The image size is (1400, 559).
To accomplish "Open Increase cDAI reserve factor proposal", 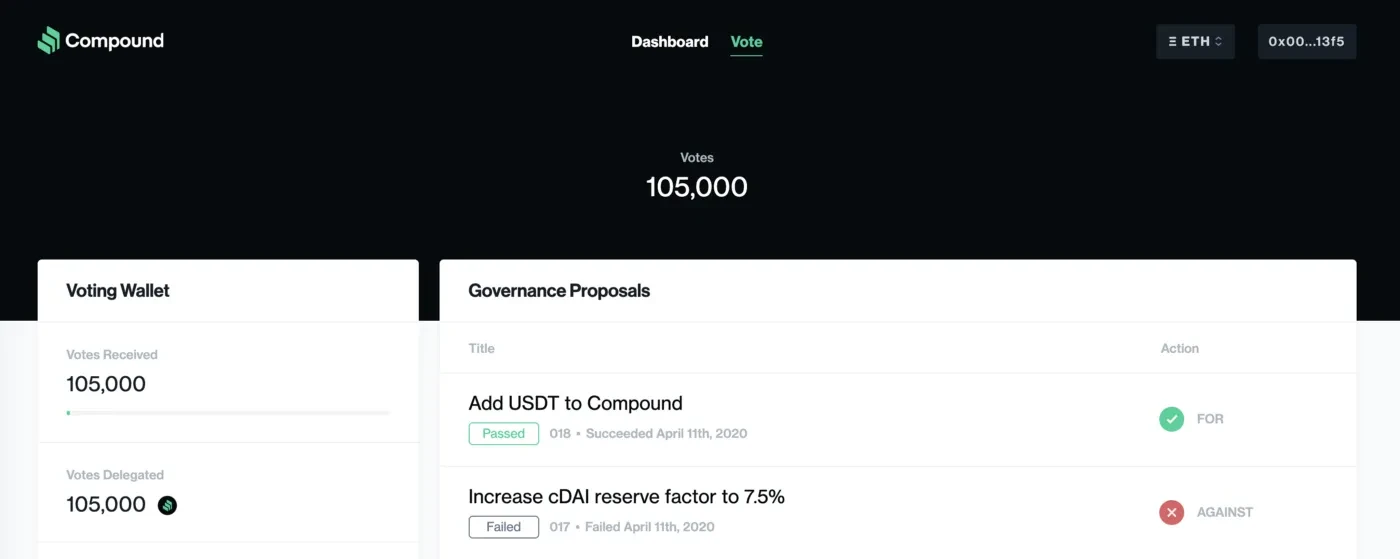I will point(626,497).
